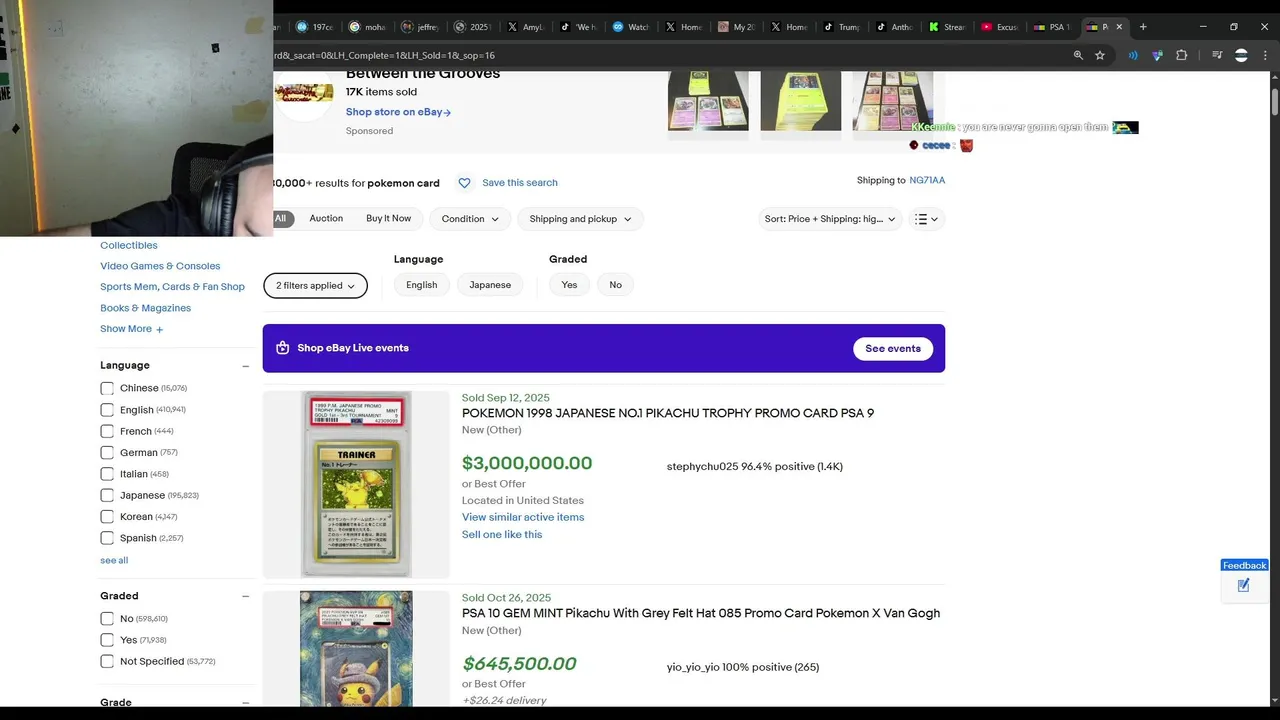Click the Save this search link

pos(520,183)
